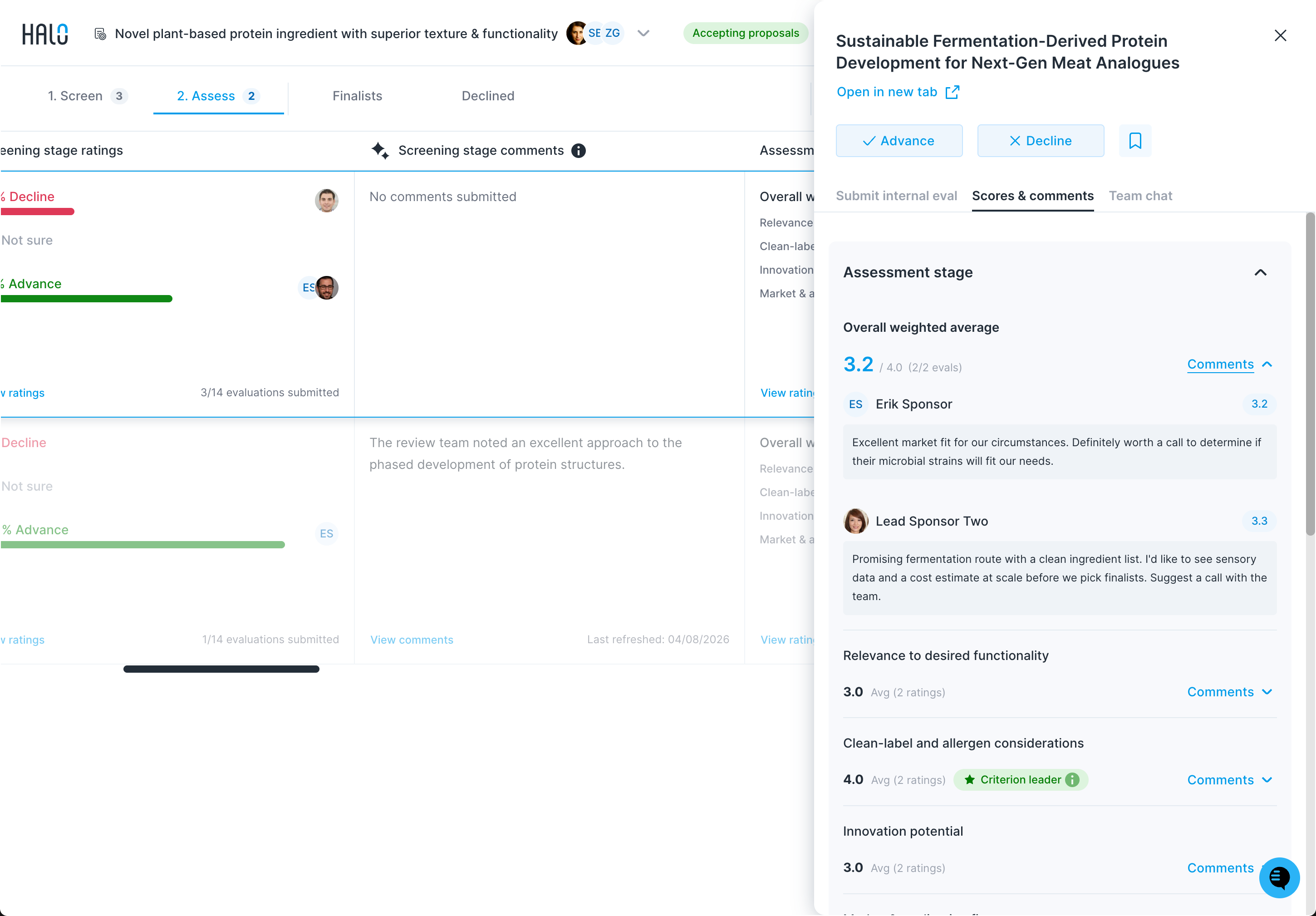Click Lead Sponsor Two's profile photo
Screen dimensions: 1316x916
point(855,521)
